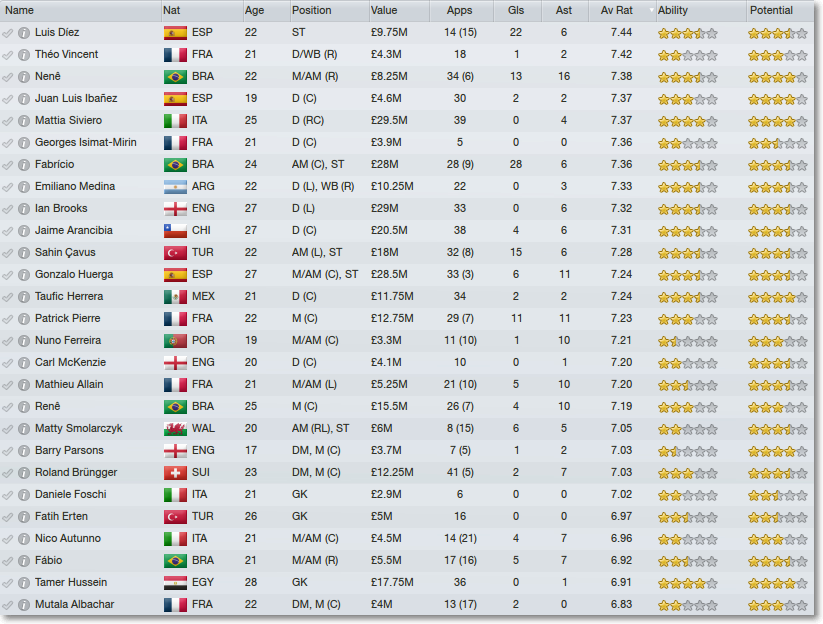Open info icon for Sahin Çavus
The height and width of the screenshot is (624, 823).
[x=24, y=253]
